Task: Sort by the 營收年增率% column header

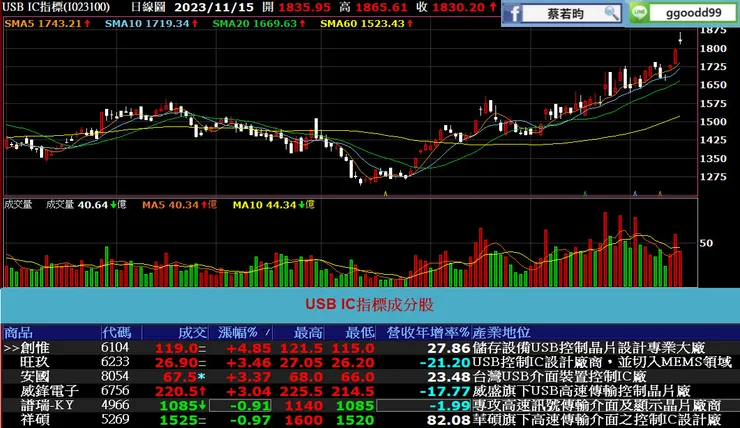Action: pyautogui.click(x=428, y=333)
